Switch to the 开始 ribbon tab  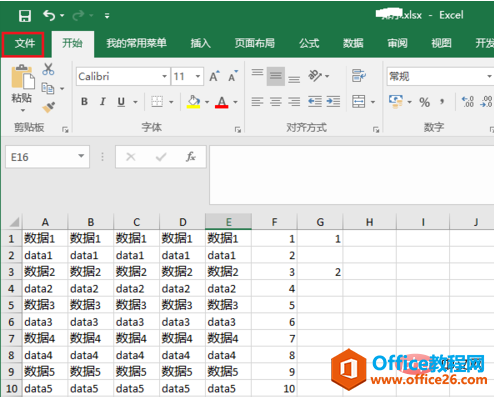click(72, 43)
